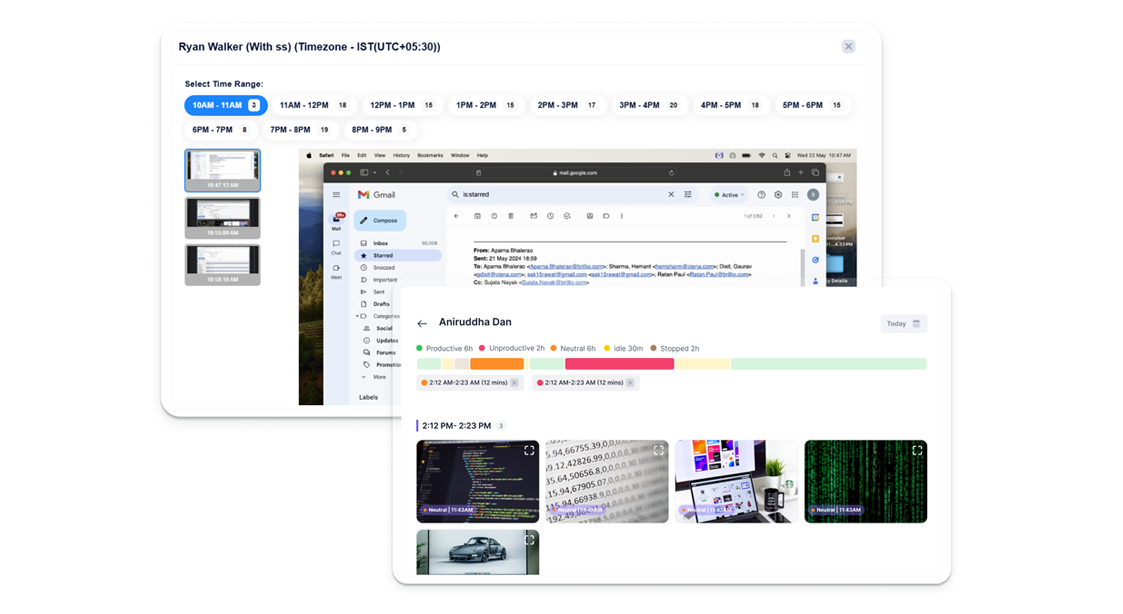Open the File menu in Safari
1123x614 pixels.
pos(345,155)
